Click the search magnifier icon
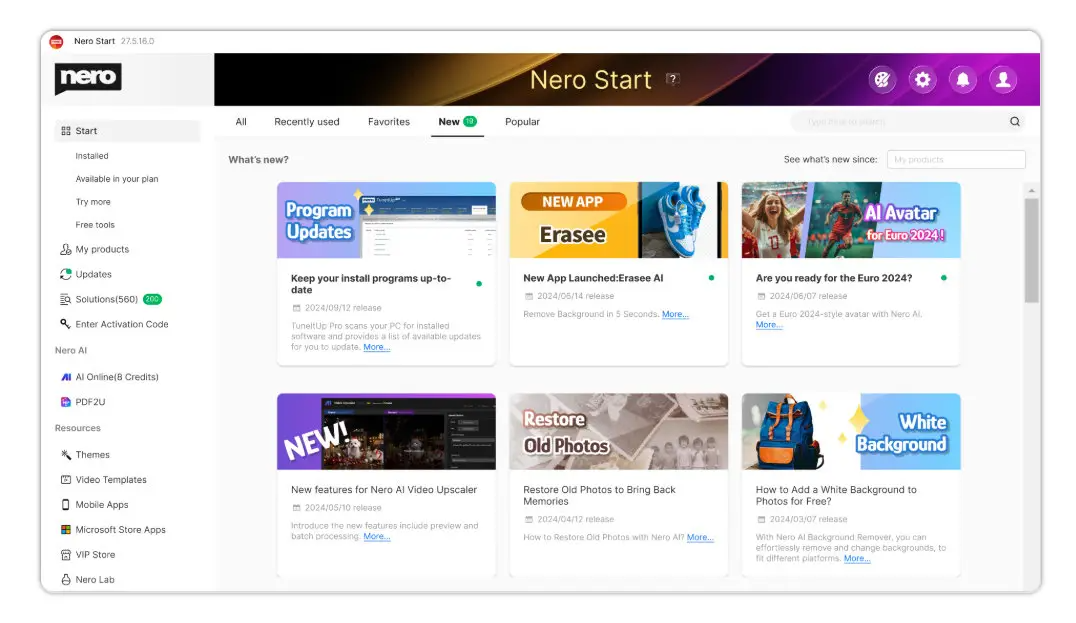Image resolution: width=1076 pixels, height=623 pixels. coord(1014,122)
